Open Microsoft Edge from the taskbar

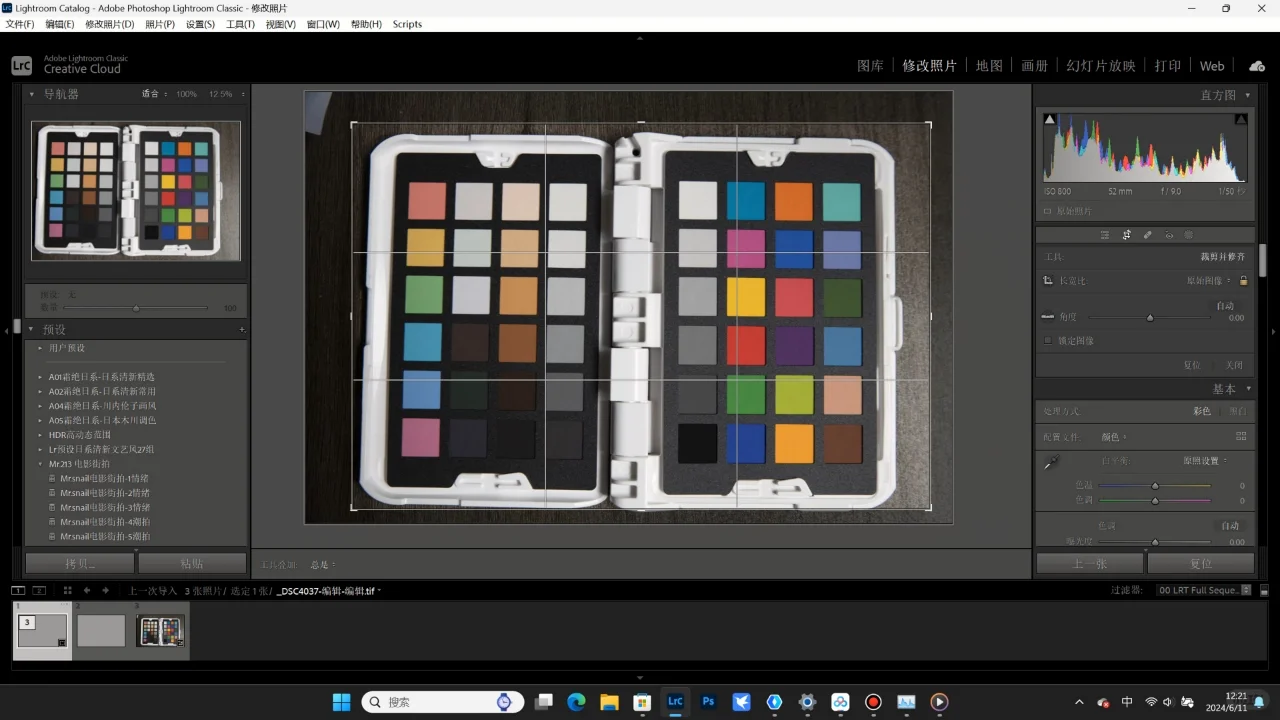576,702
